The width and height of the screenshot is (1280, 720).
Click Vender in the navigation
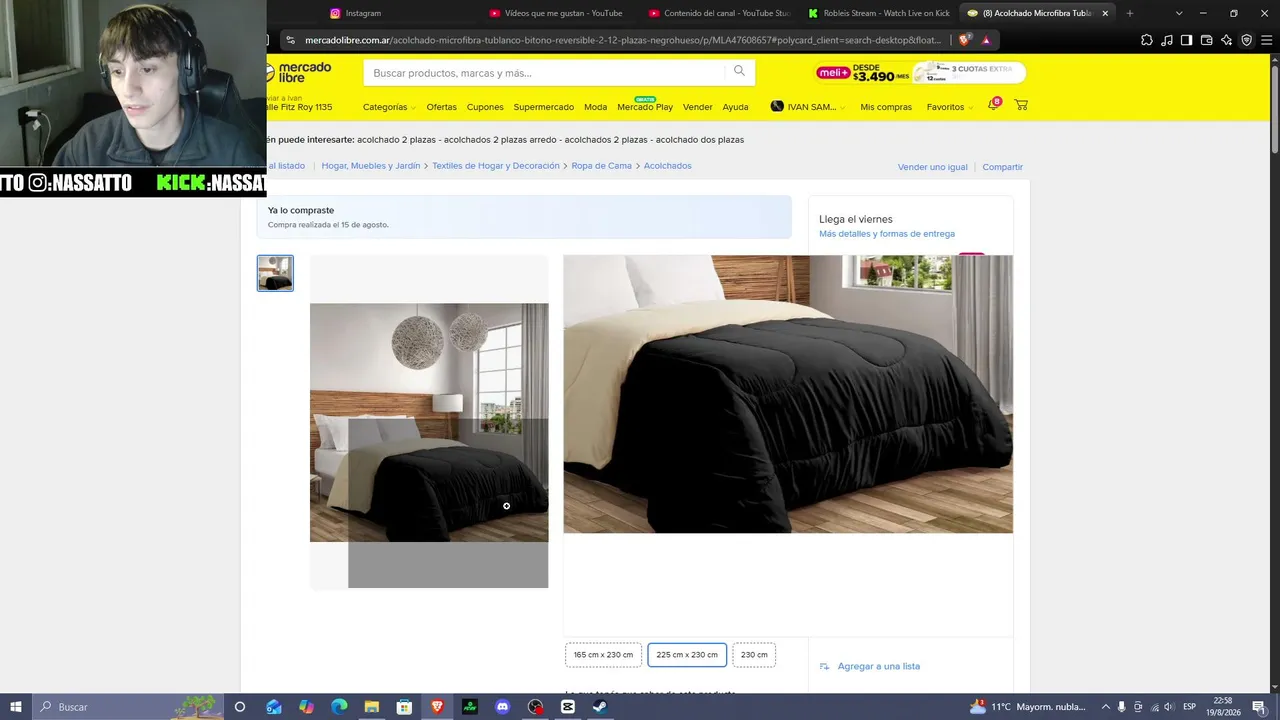697,107
